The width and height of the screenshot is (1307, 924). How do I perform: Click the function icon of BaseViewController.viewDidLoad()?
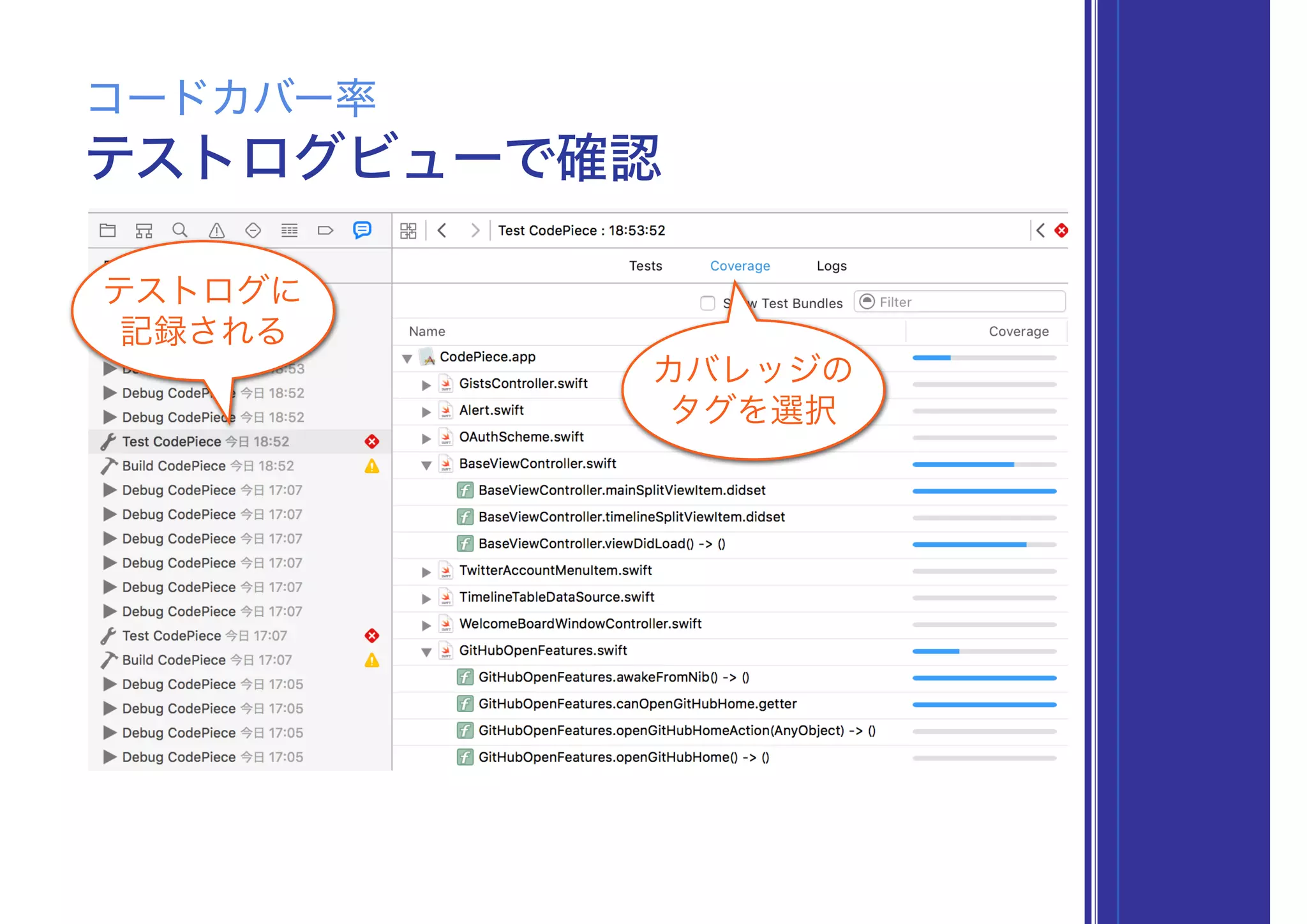click(465, 544)
